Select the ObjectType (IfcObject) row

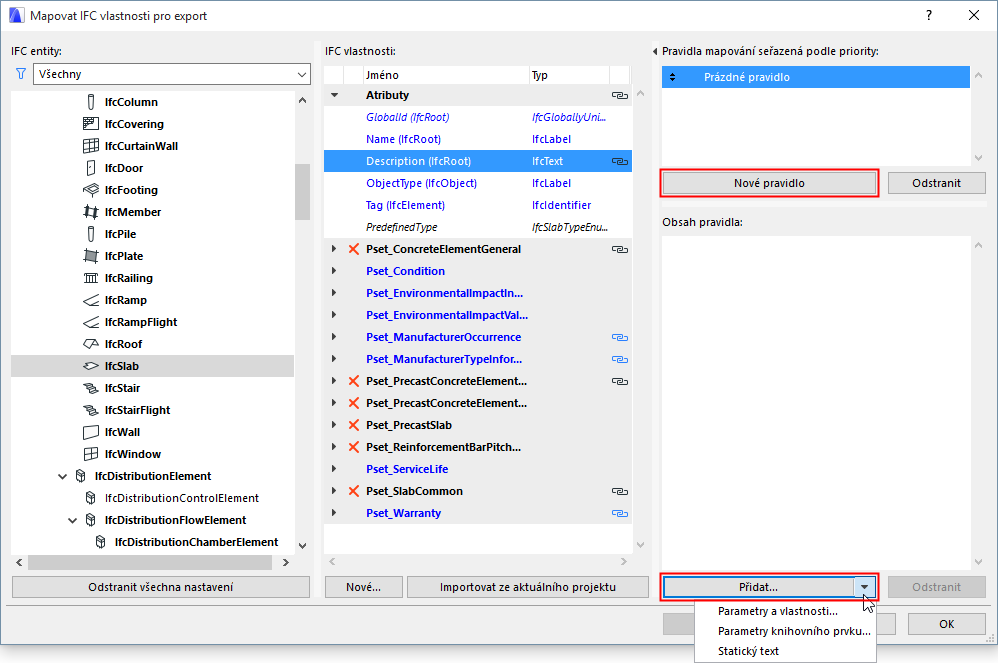[477, 183]
